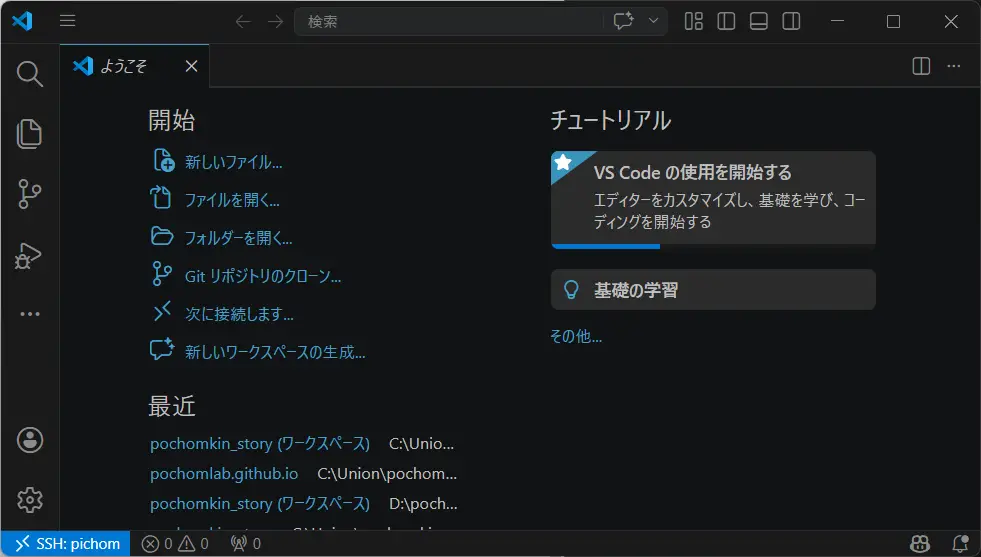The height and width of the screenshot is (557, 981).
Task: Click フォルダーを開く... link
Action: (x=238, y=238)
